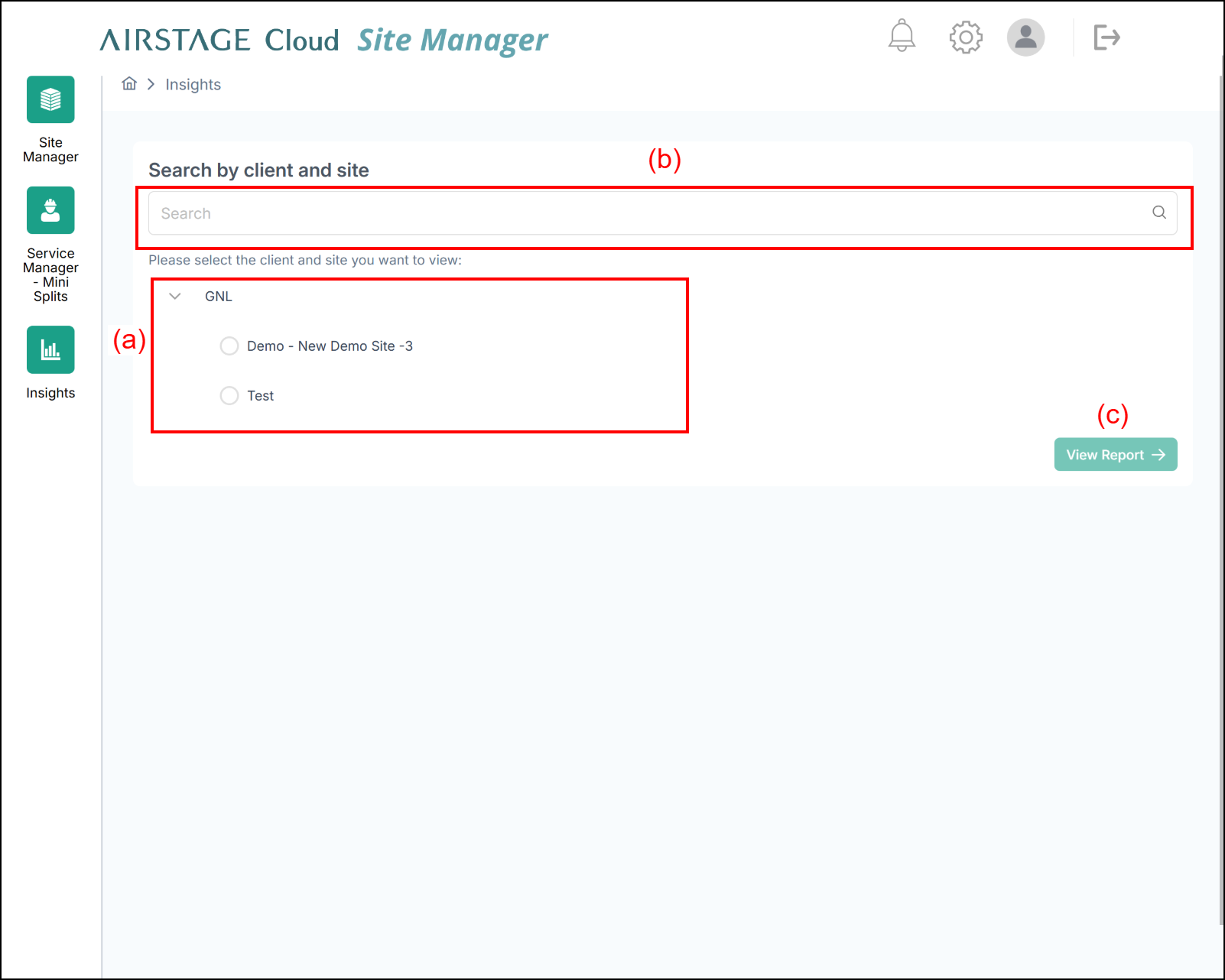Viewport: 1225px width, 980px height.
Task: Click the page vertical scrollbar
Action: [x=1221, y=489]
